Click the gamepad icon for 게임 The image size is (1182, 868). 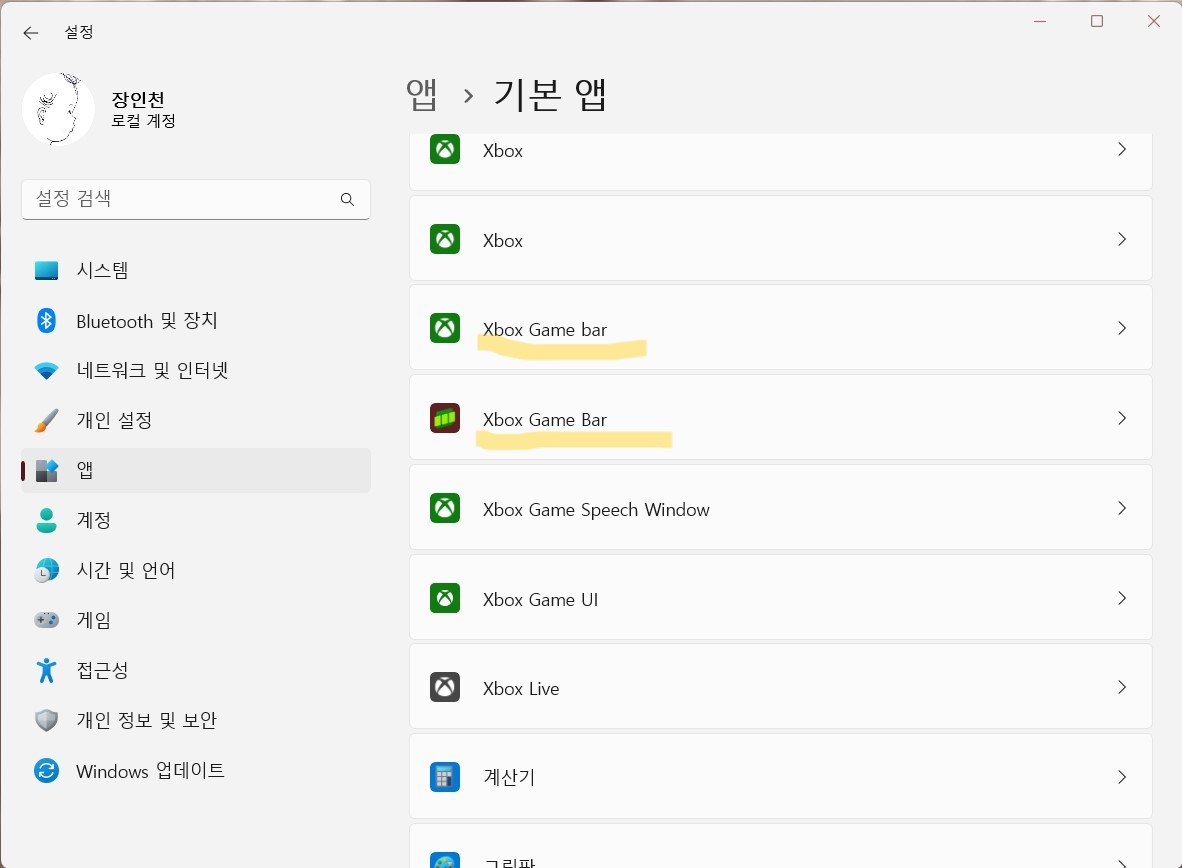point(47,620)
